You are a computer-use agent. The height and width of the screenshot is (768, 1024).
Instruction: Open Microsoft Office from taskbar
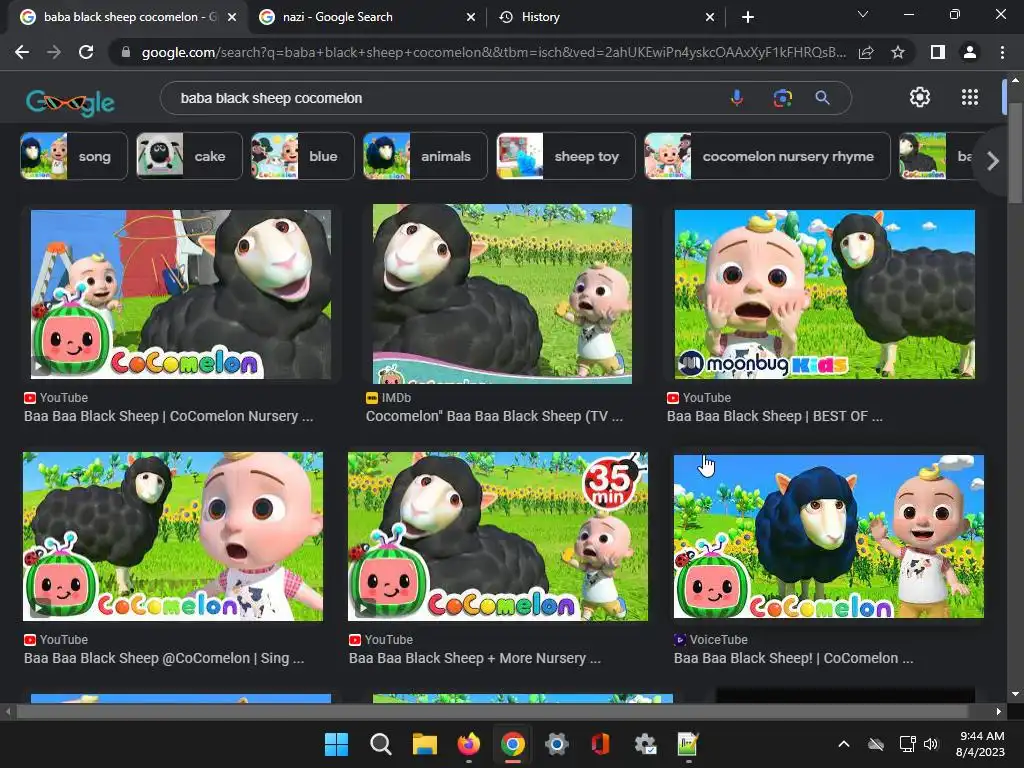click(600, 744)
